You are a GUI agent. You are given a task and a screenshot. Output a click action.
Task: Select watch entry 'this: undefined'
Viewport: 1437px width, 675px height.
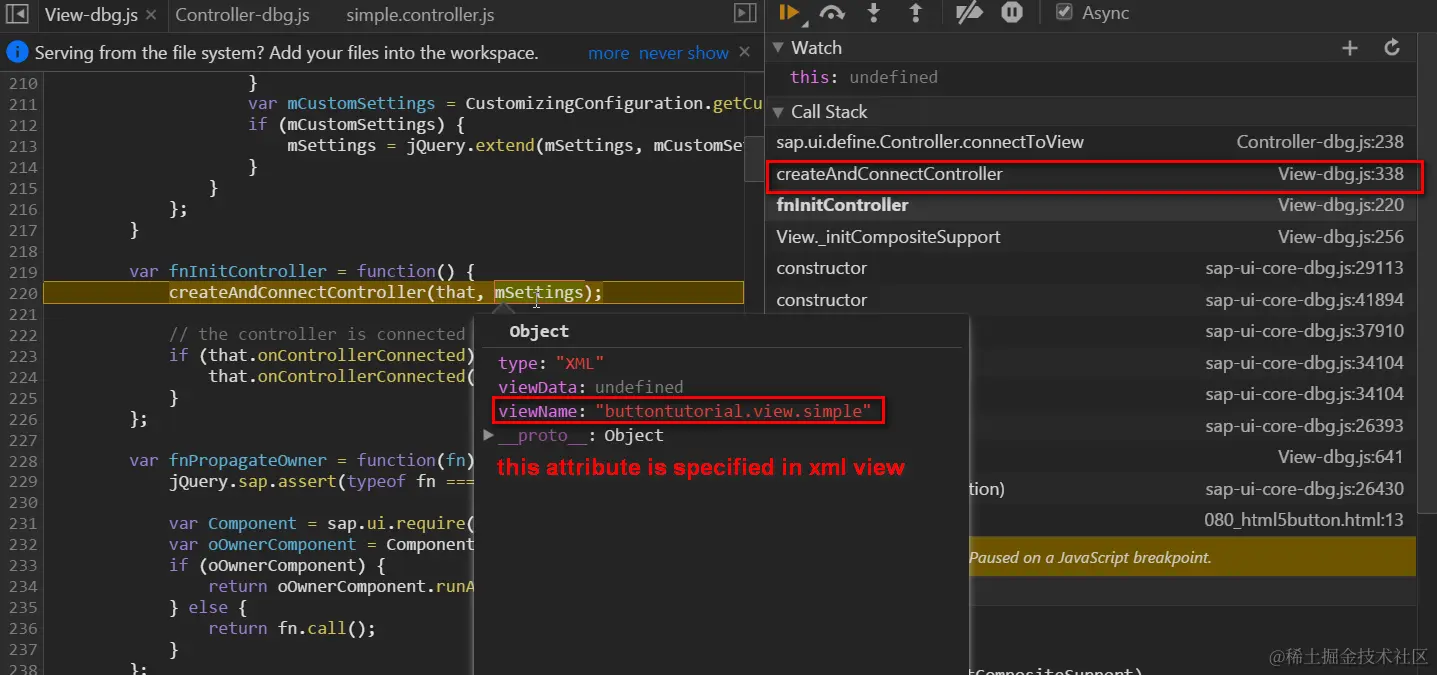click(x=864, y=77)
